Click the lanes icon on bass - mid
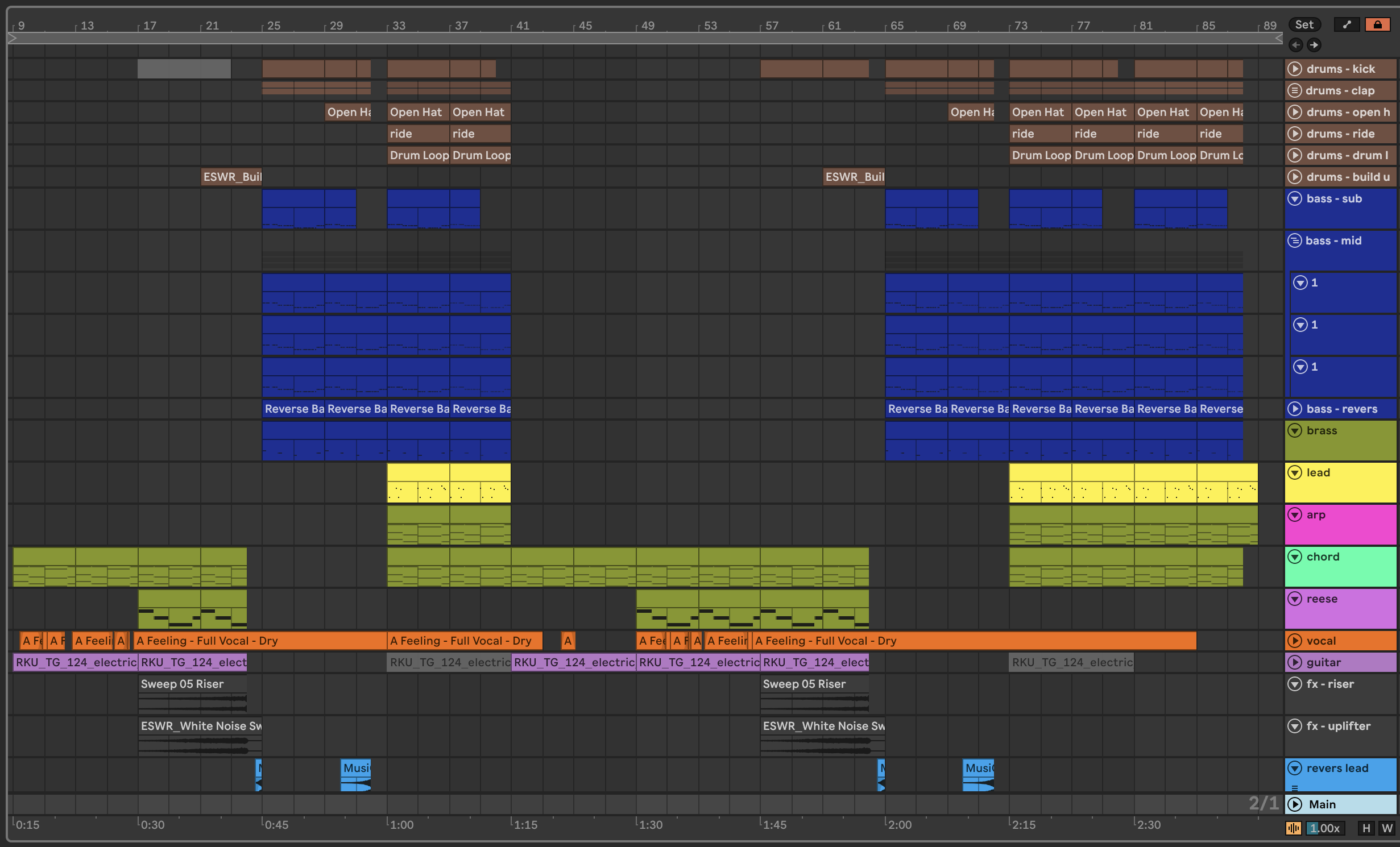Screen dimensions: 1400x847 coord(1295,240)
